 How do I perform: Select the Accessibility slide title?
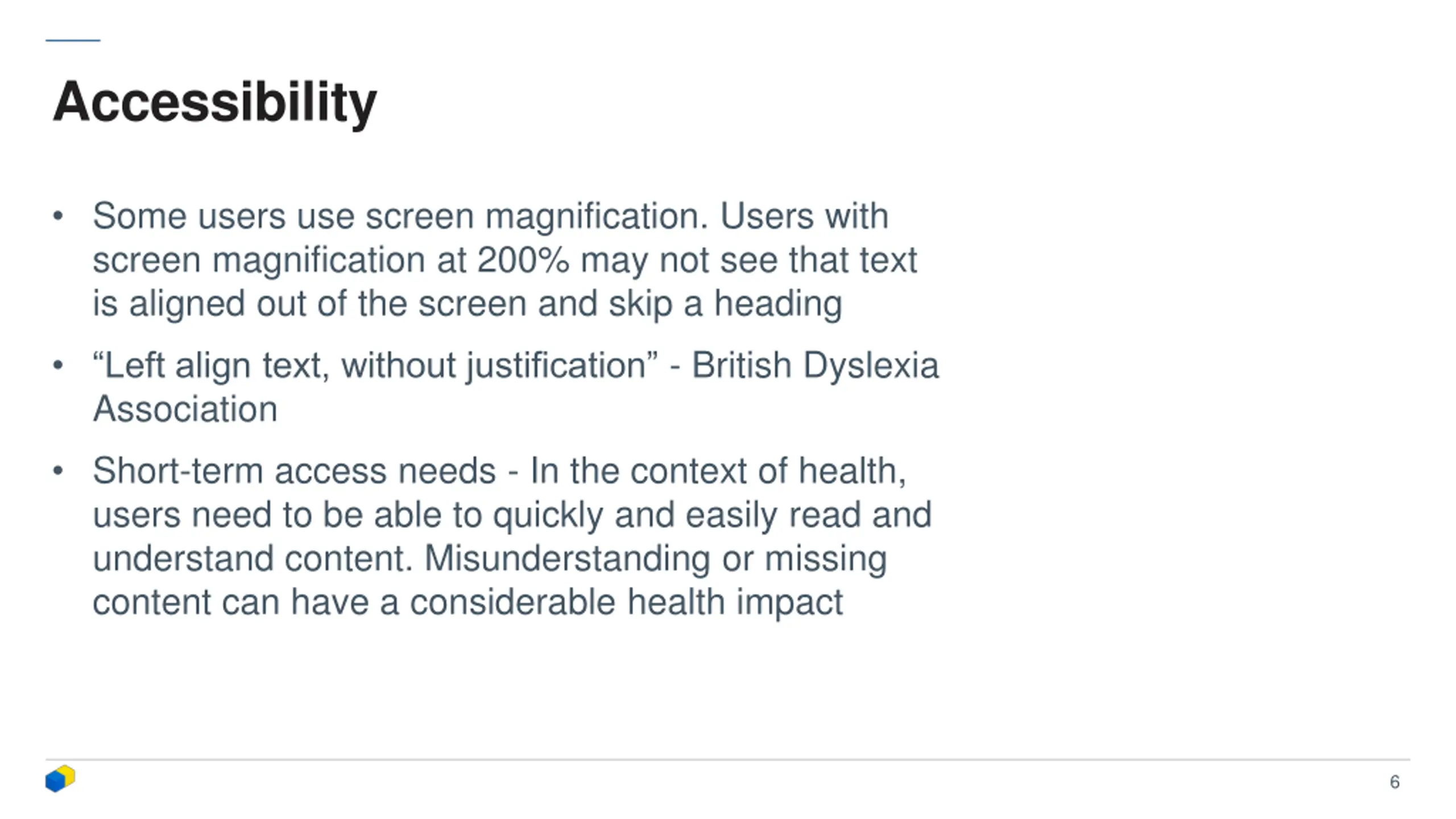pos(214,102)
